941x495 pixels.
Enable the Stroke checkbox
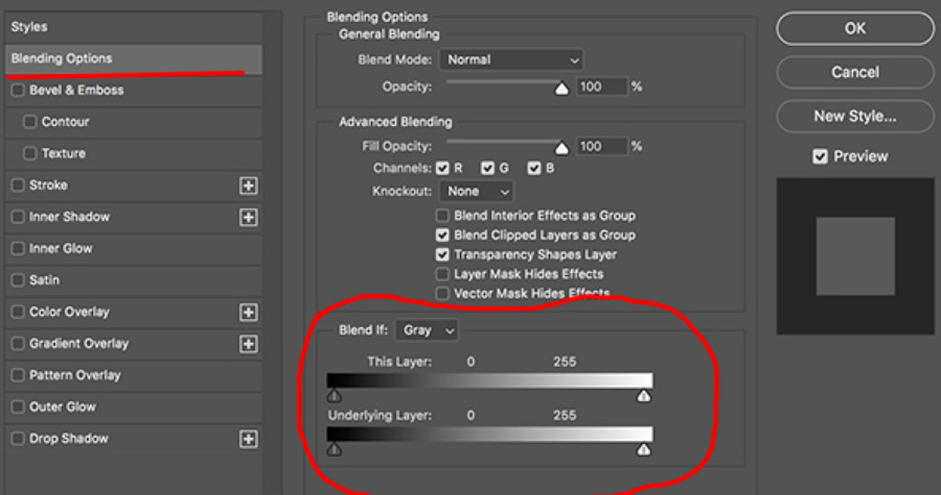pyautogui.click(x=18, y=185)
